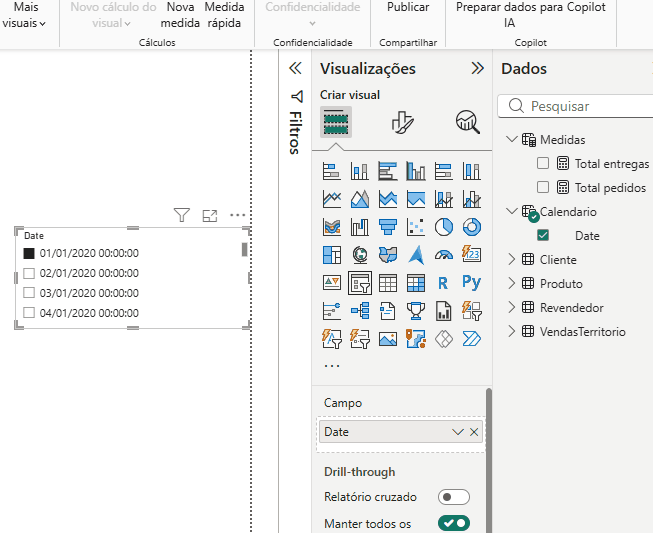Viewport: 653px width, 533px height.
Task: Collapse the Calendario table
Action: tap(512, 211)
